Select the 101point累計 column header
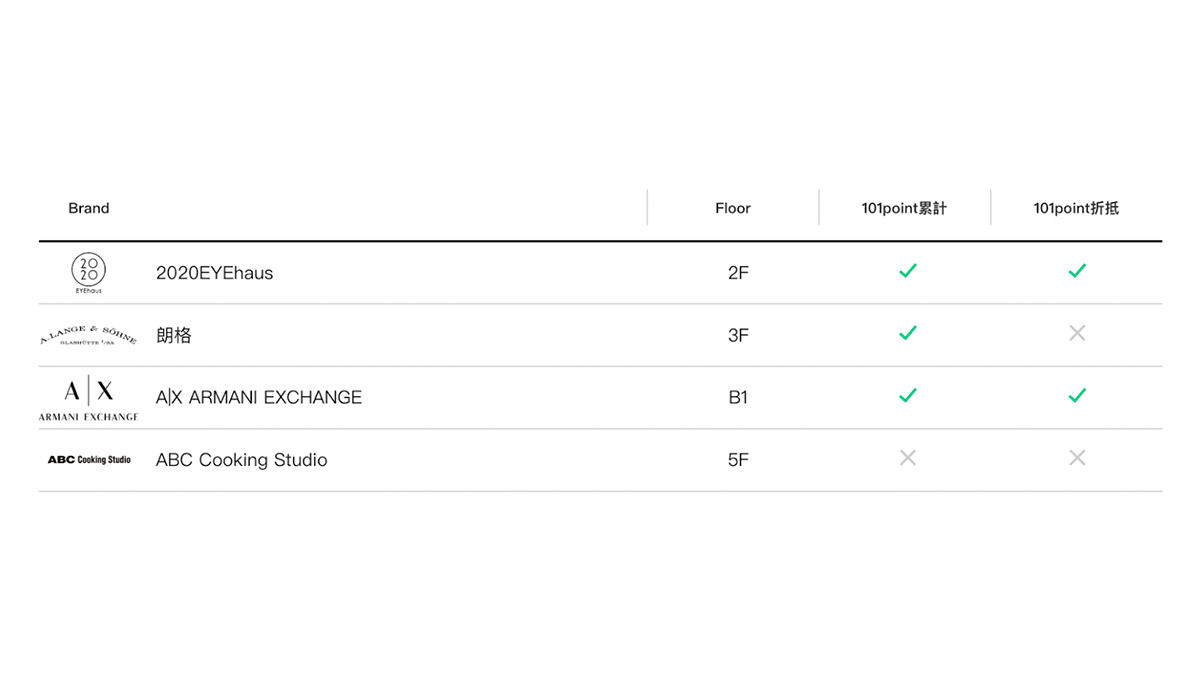Image resolution: width=1200 pixels, height=674 pixels. [904, 208]
